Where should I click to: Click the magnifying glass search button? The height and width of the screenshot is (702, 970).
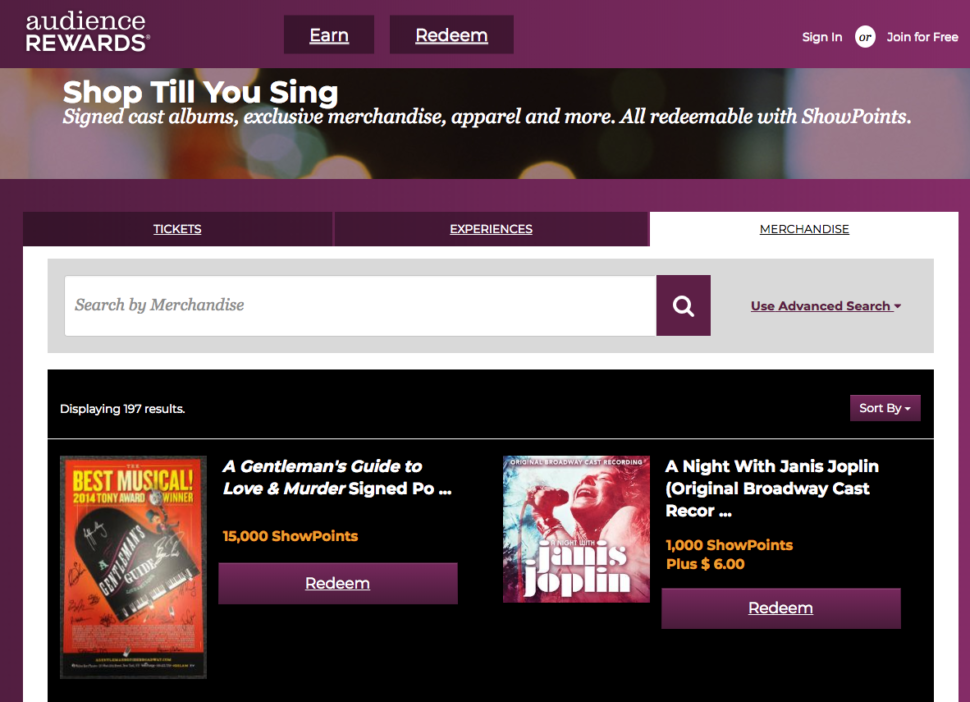pyautogui.click(x=683, y=306)
